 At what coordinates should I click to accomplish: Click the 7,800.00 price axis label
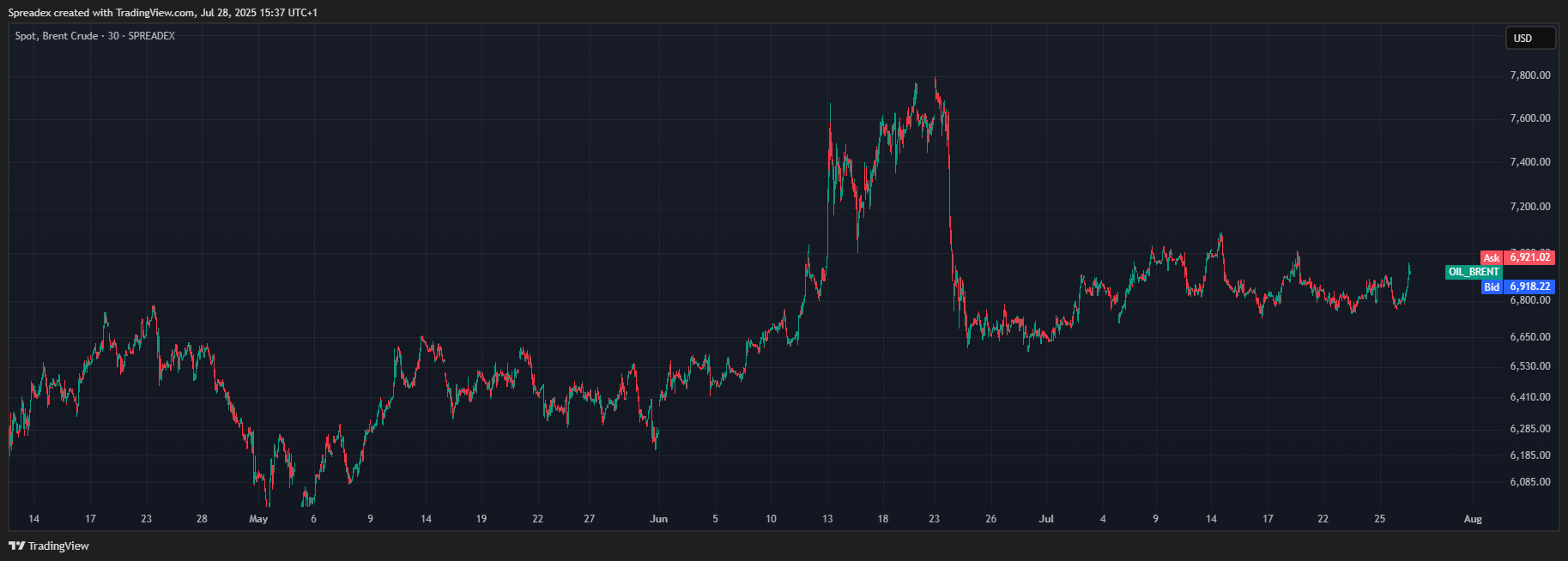click(x=1530, y=75)
